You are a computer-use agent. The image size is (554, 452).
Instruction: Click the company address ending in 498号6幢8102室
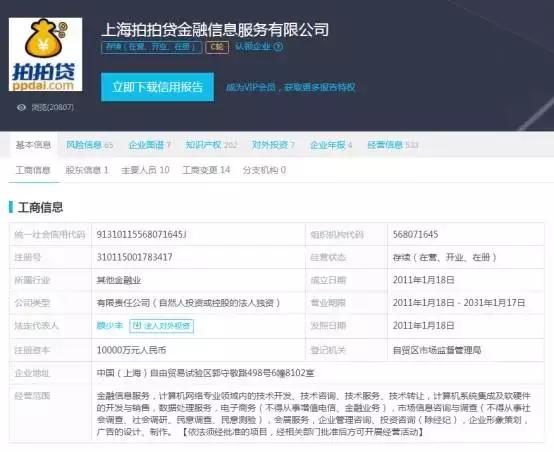205,373
